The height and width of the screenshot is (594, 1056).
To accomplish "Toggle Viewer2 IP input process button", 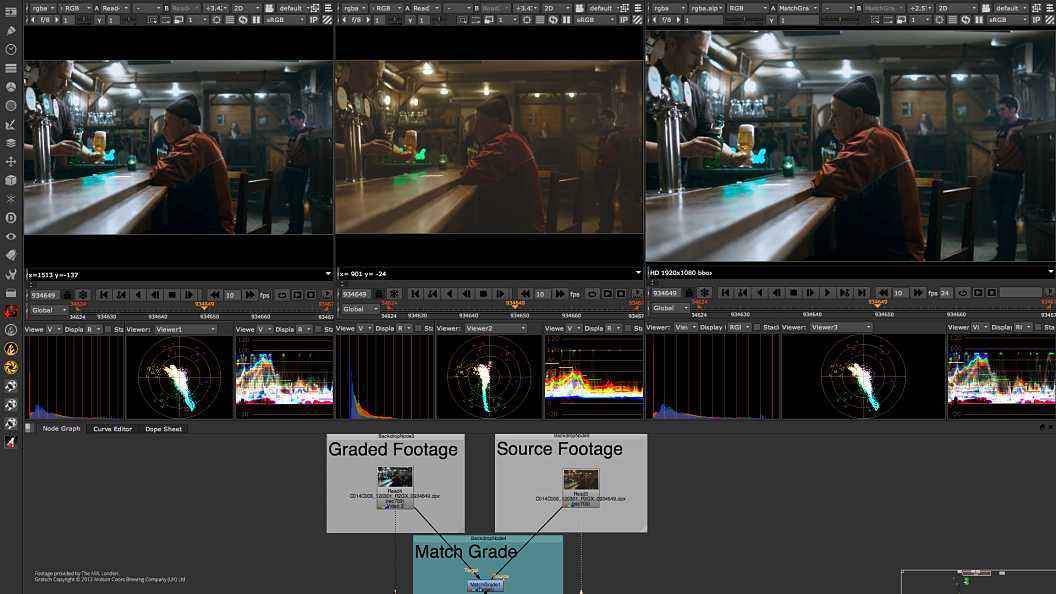I will click(624, 20).
